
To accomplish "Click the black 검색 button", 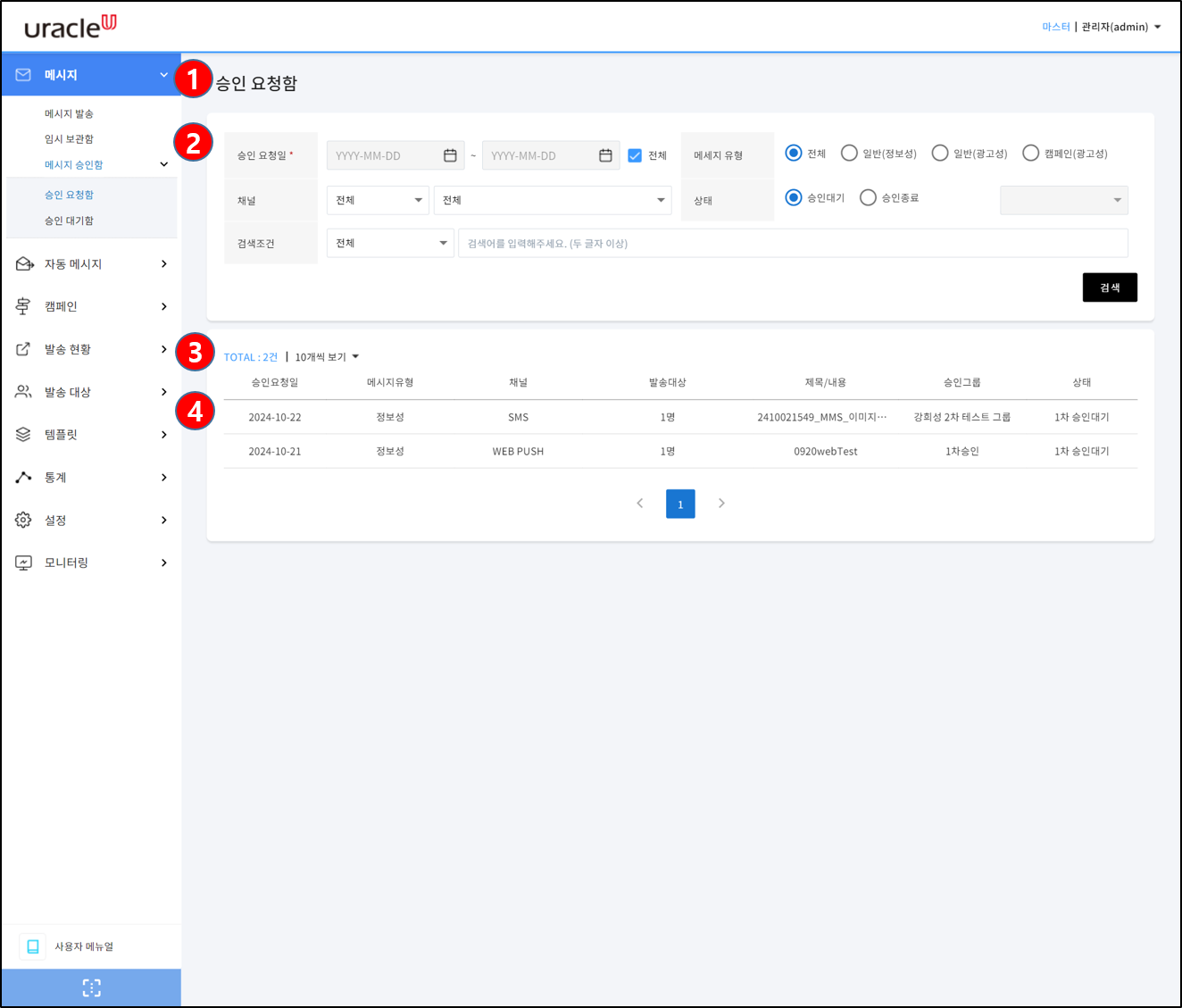I will tap(1110, 287).
